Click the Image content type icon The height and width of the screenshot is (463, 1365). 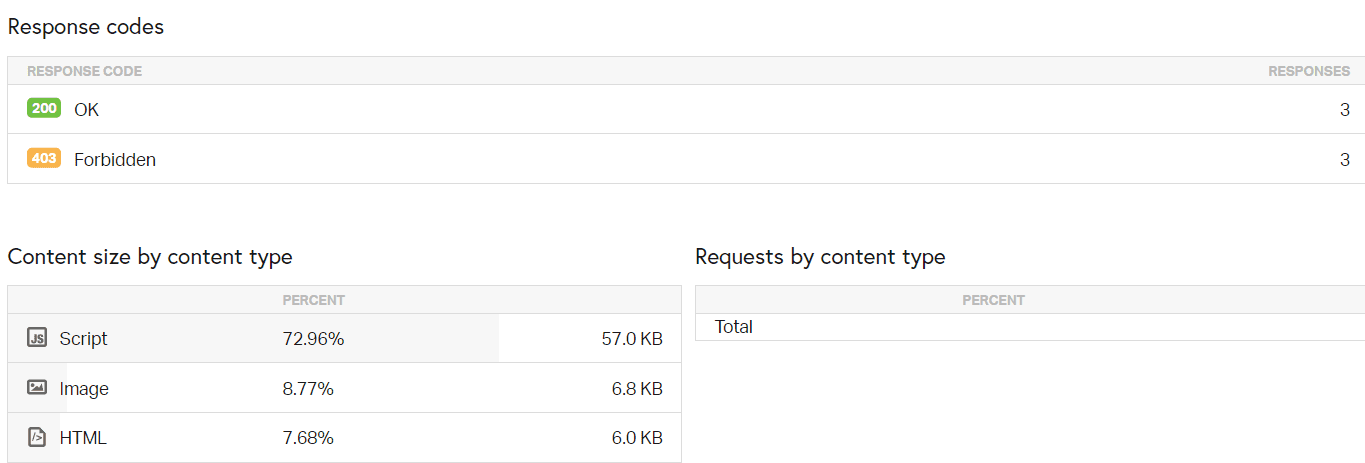coord(37,388)
